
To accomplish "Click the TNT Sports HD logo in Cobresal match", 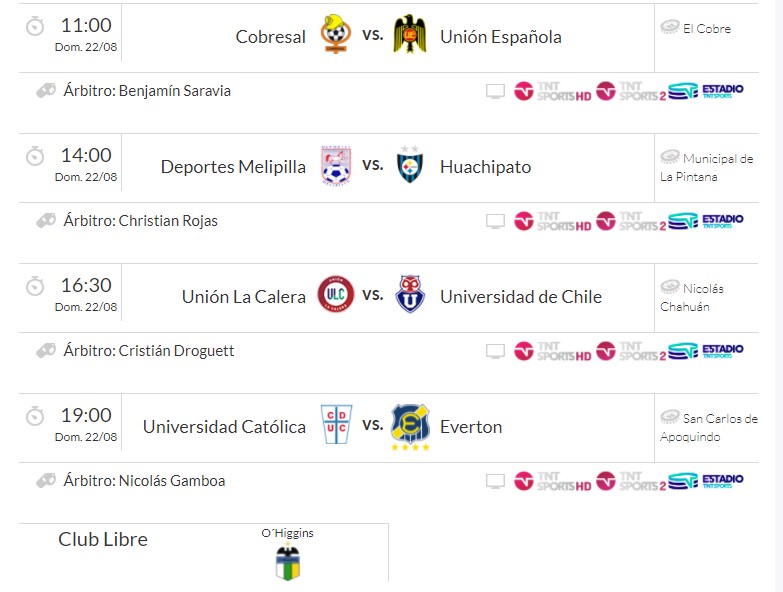I will [x=552, y=91].
